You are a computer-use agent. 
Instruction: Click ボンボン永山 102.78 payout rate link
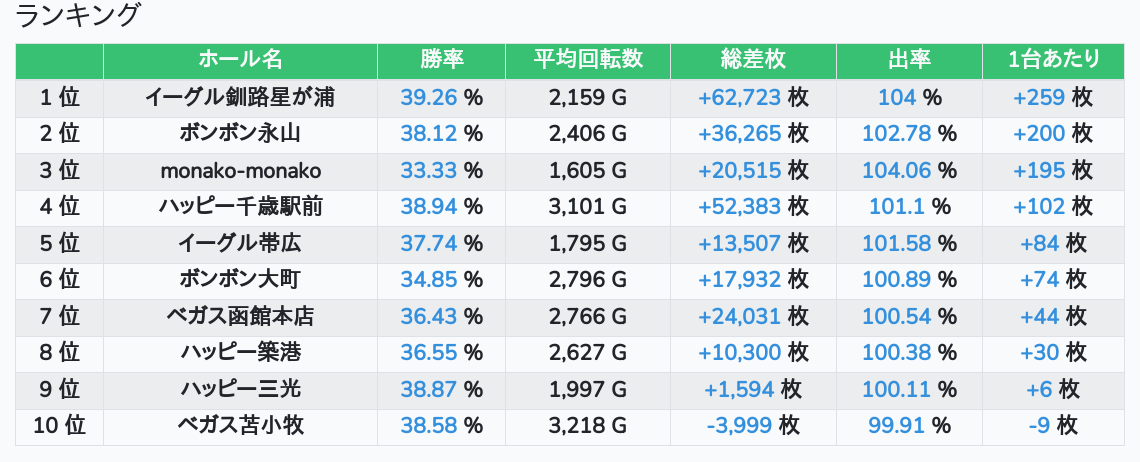(x=896, y=134)
